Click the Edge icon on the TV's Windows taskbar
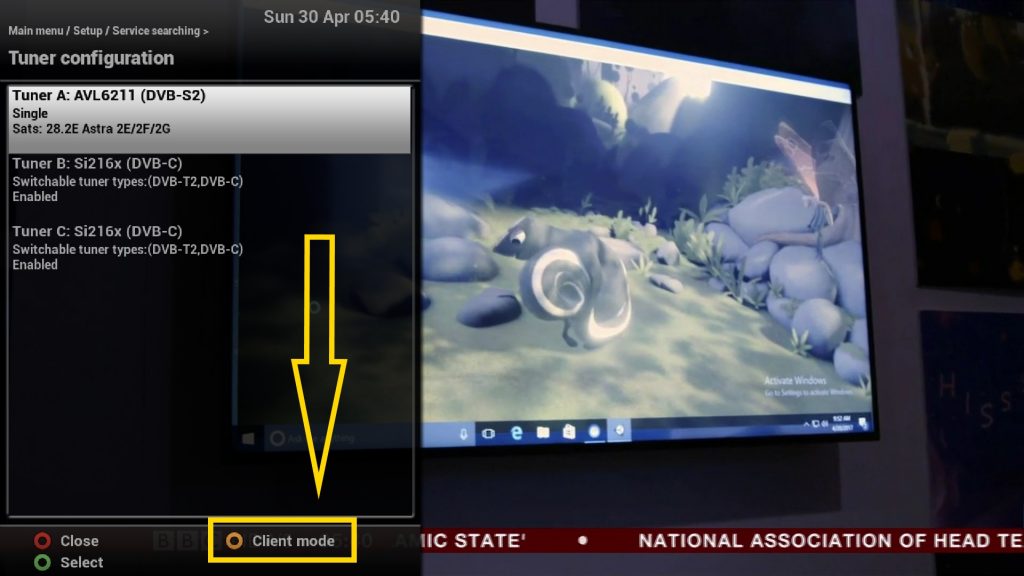 tap(517, 432)
